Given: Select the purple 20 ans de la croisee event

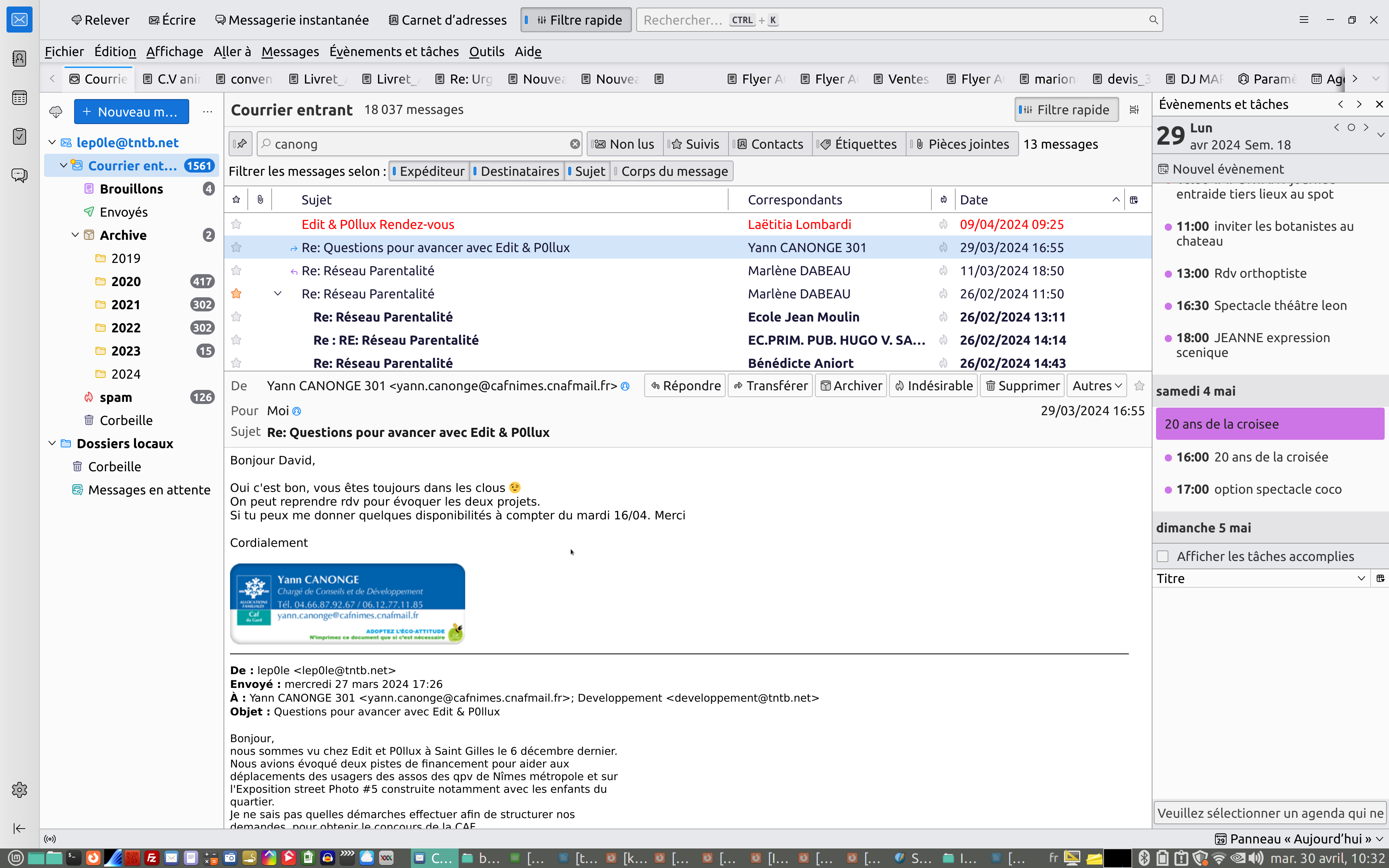Looking at the screenshot, I should (1270, 424).
